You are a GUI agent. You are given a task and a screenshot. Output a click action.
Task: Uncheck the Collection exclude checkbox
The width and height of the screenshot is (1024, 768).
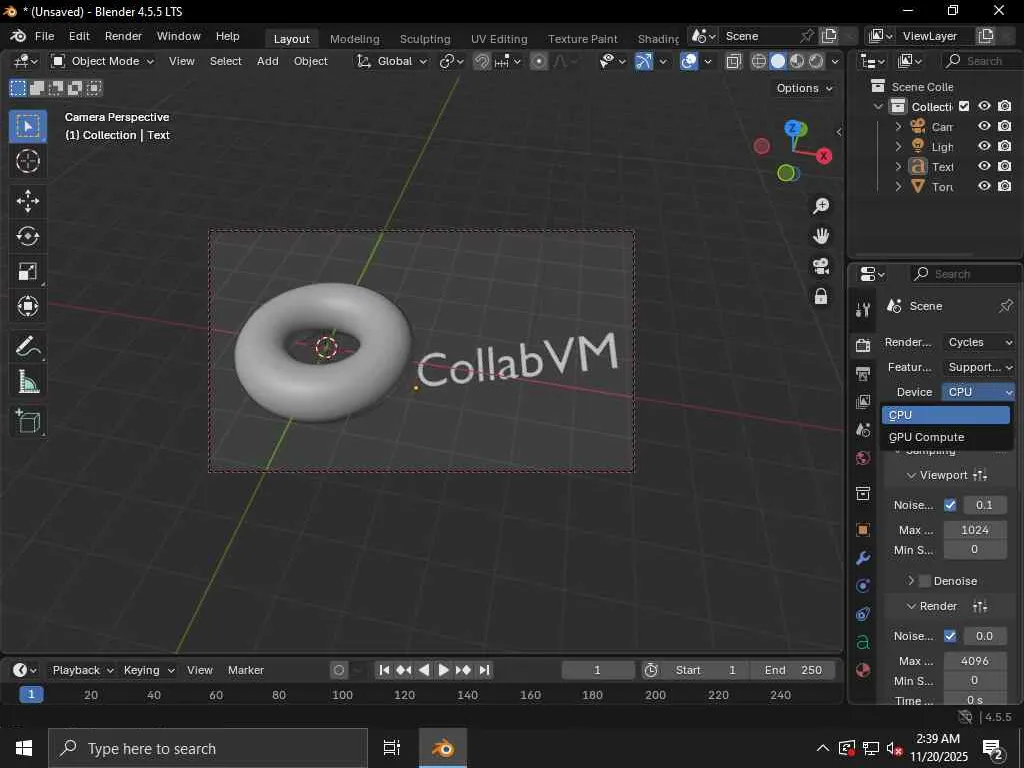(x=964, y=106)
